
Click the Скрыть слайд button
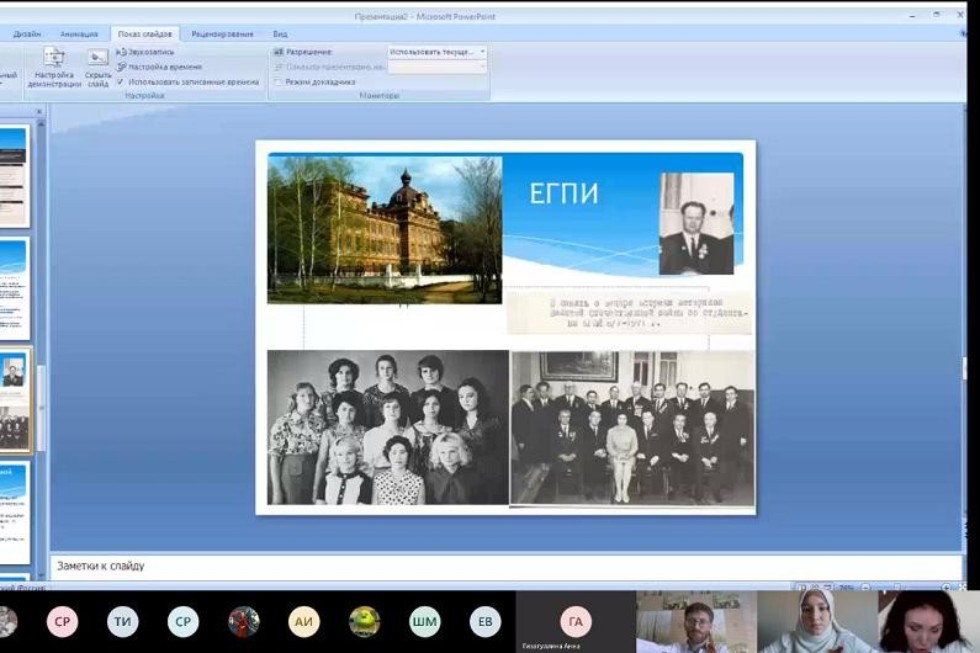(x=98, y=66)
